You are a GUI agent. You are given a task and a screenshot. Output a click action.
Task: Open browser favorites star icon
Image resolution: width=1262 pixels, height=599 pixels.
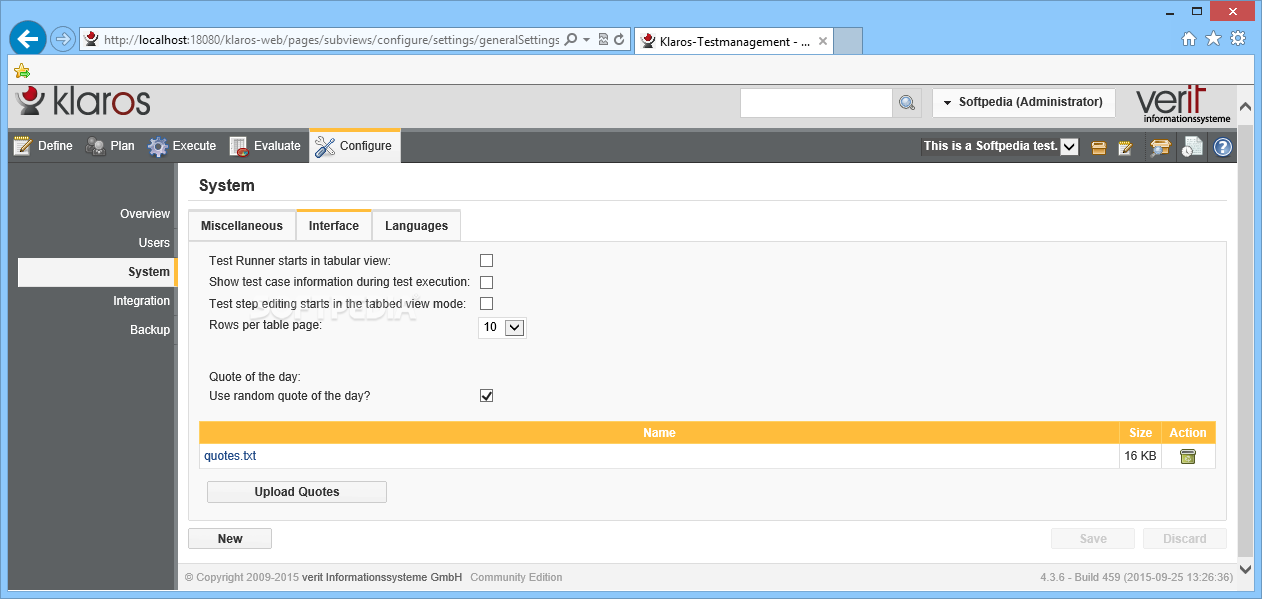tap(1213, 39)
